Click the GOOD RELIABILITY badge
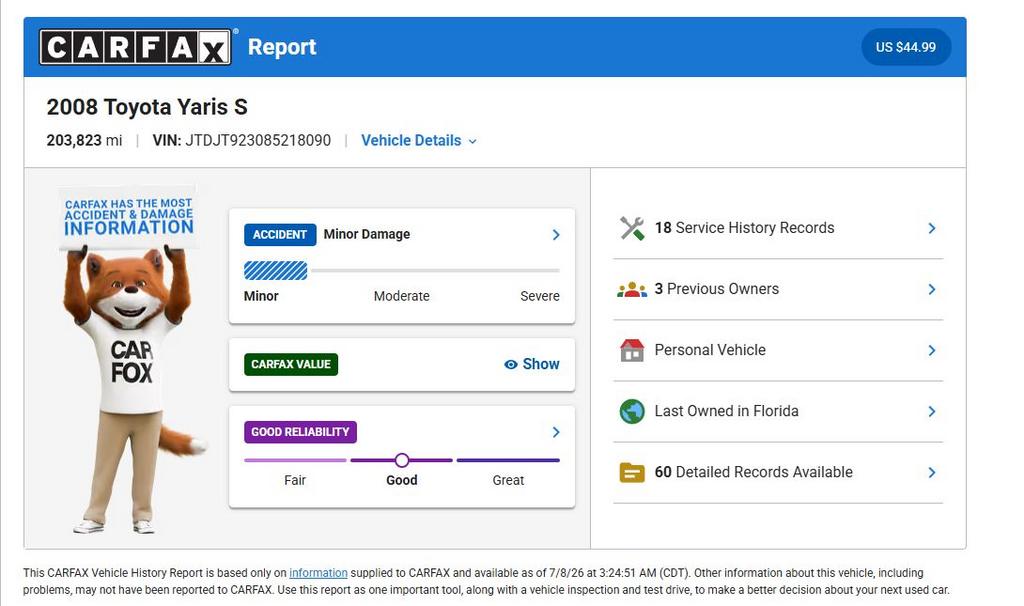The image size is (1024, 606). click(x=300, y=432)
